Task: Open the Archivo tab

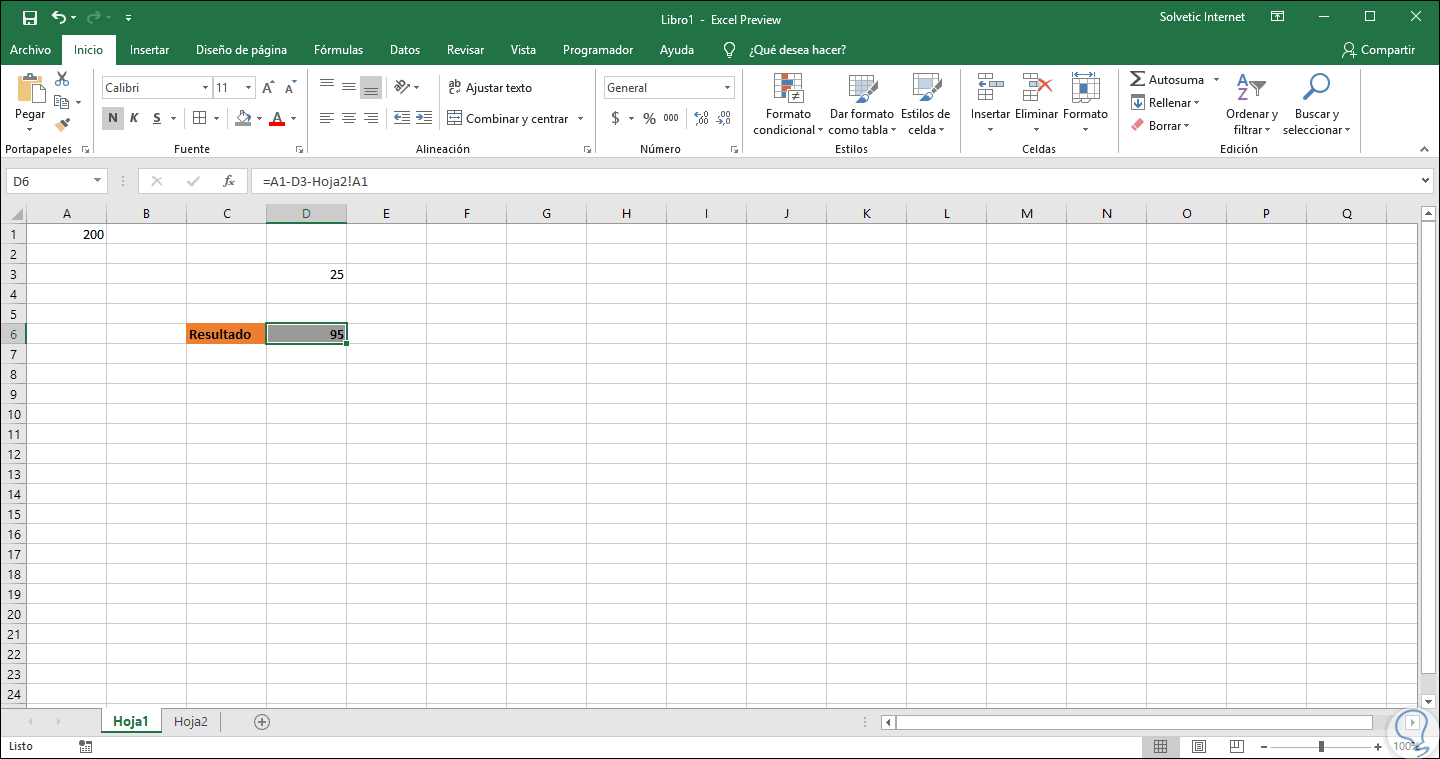Action: point(30,50)
